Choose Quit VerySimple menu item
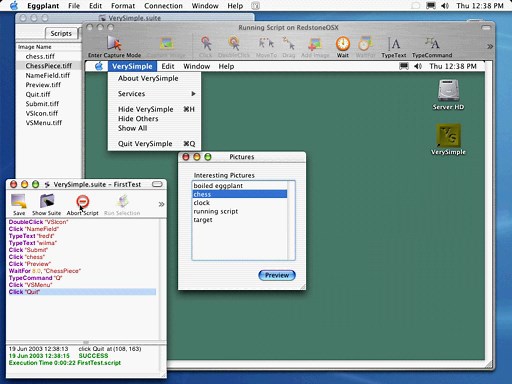 (x=154, y=144)
